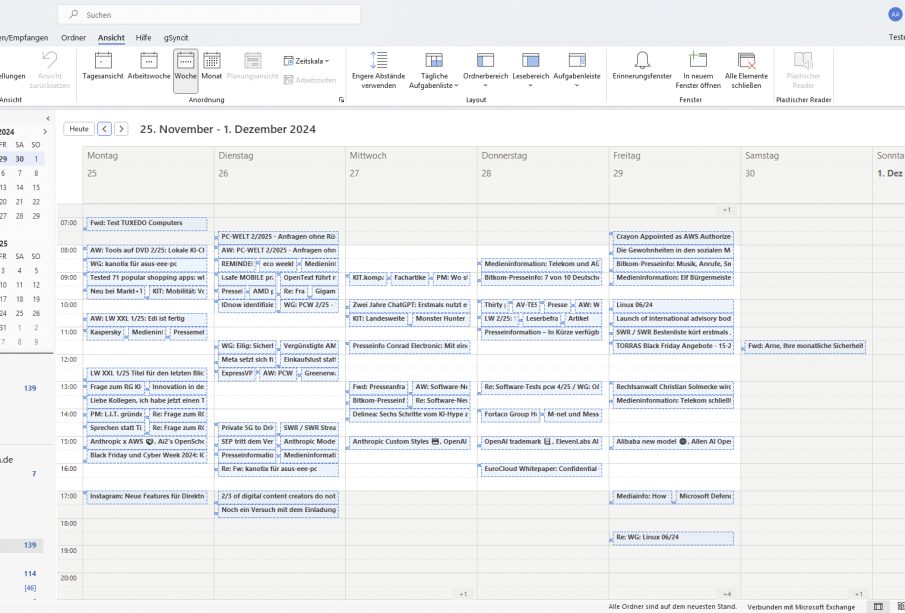Select the Arbeitswoche view
Image resolution: width=905 pixels, height=613 pixels.
coord(149,66)
